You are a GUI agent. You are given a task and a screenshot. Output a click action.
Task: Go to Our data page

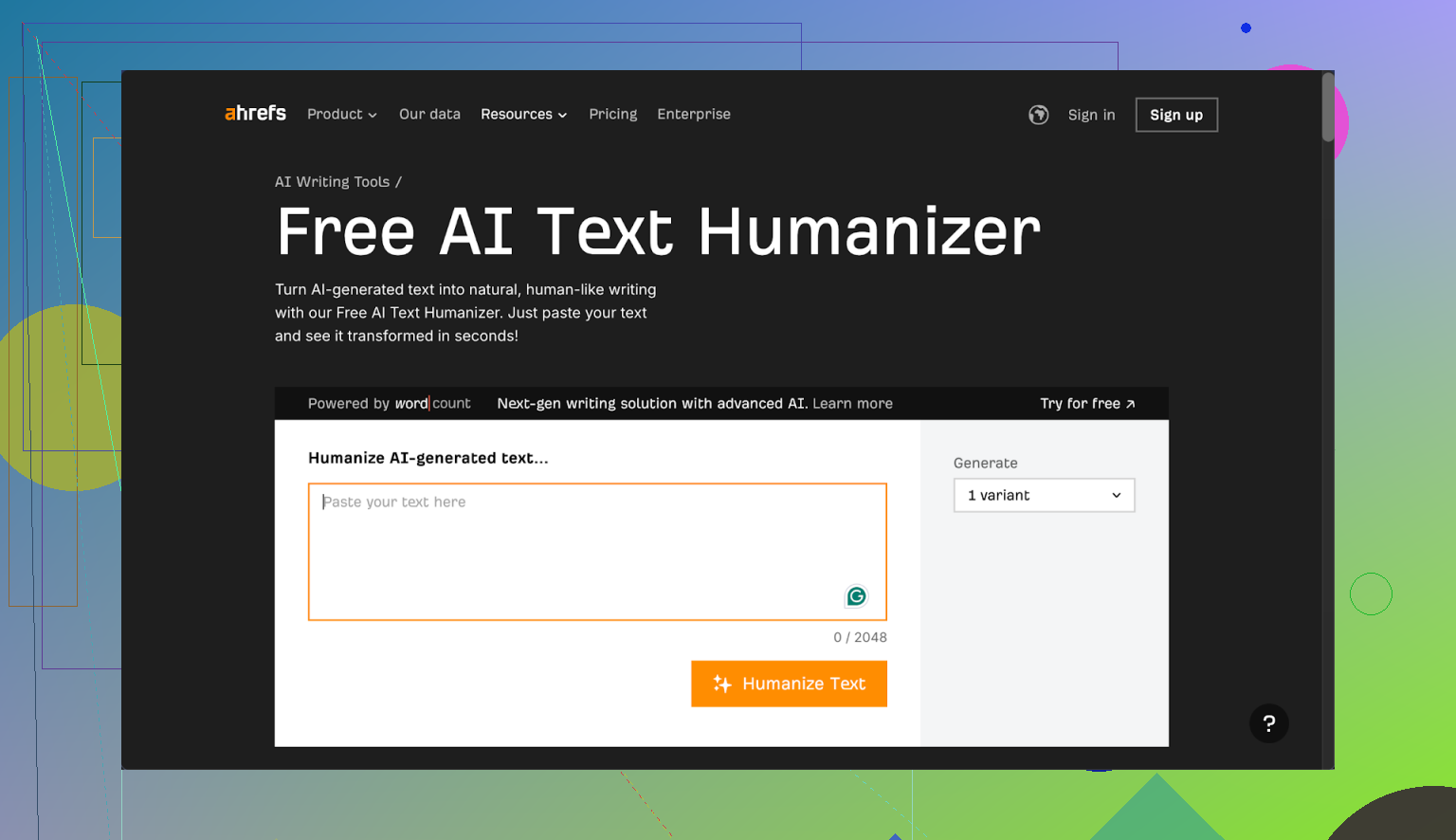coord(429,115)
